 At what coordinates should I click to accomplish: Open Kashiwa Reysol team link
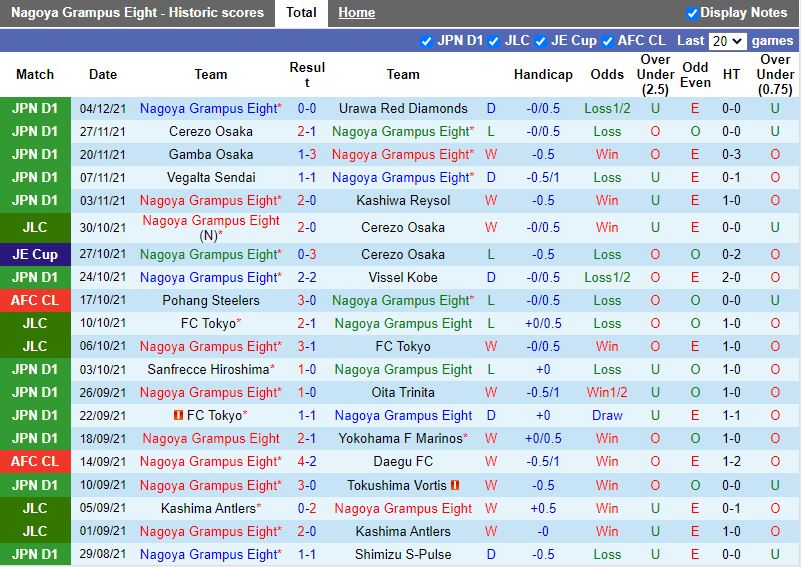(403, 200)
